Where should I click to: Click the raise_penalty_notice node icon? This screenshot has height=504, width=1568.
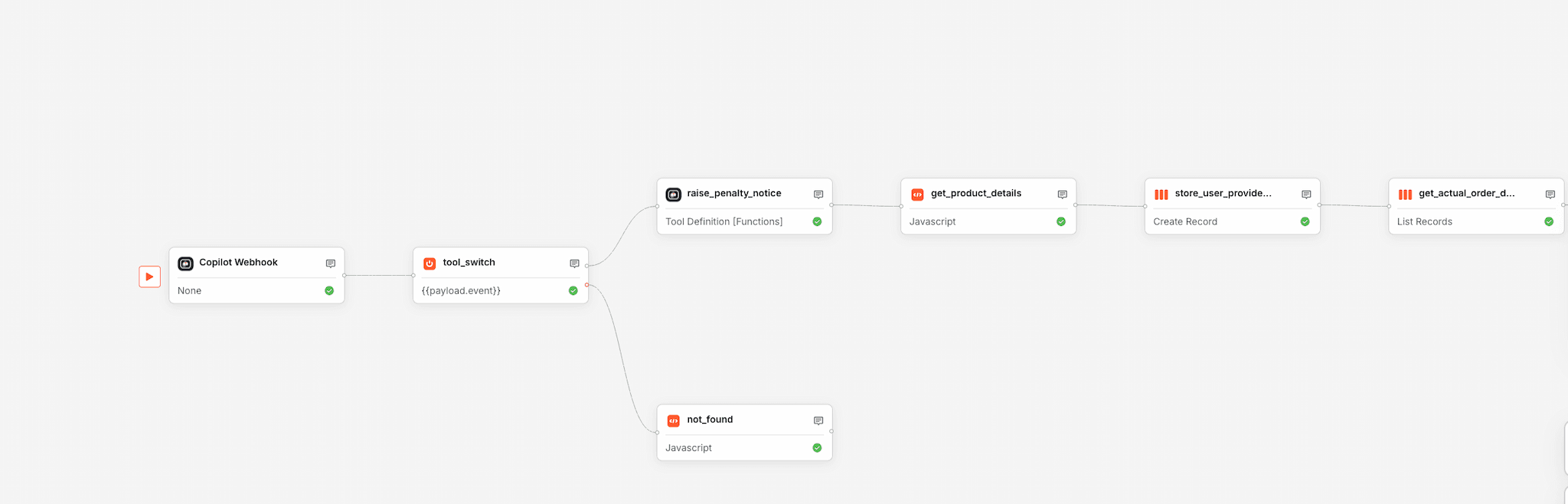(673, 195)
